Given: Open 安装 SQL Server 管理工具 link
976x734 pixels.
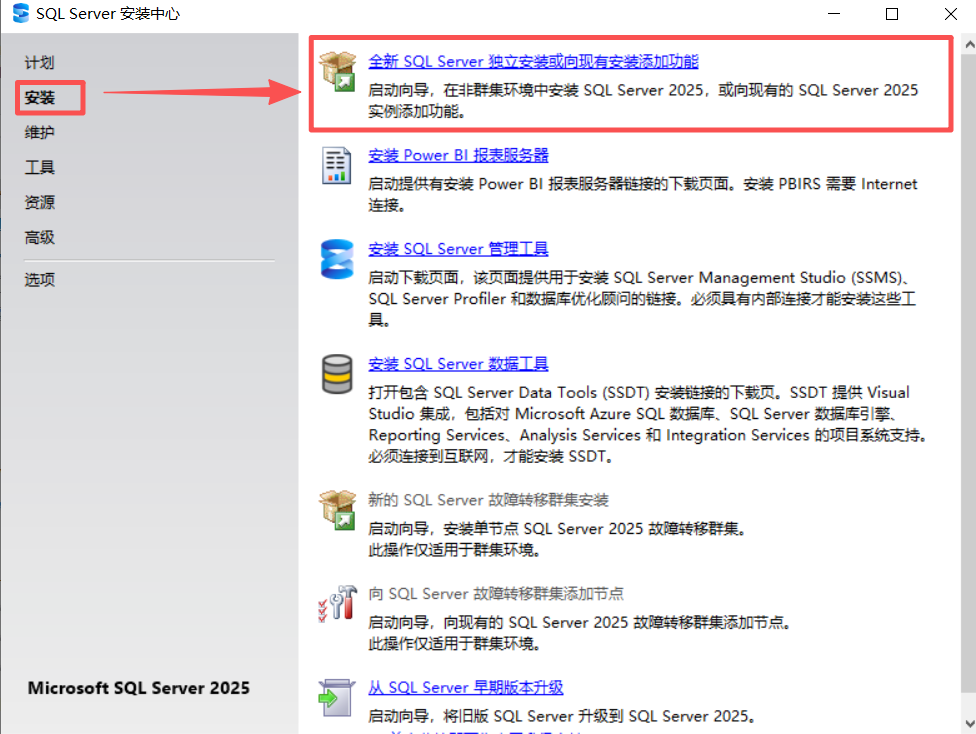Looking at the screenshot, I should 458,249.
